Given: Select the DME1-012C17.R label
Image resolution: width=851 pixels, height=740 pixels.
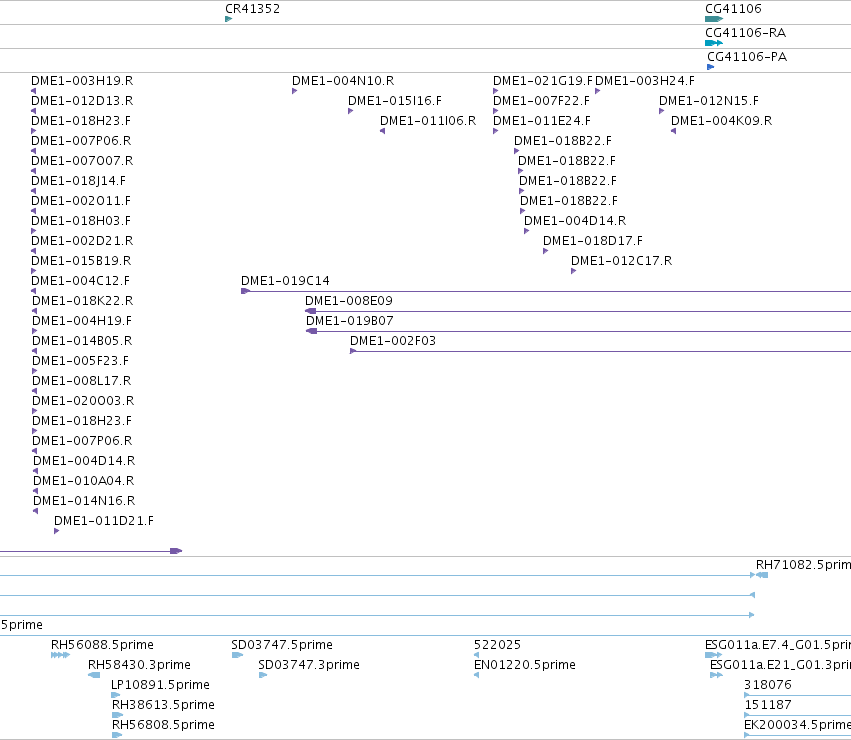Looking at the screenshot, I should pos(621,261).
